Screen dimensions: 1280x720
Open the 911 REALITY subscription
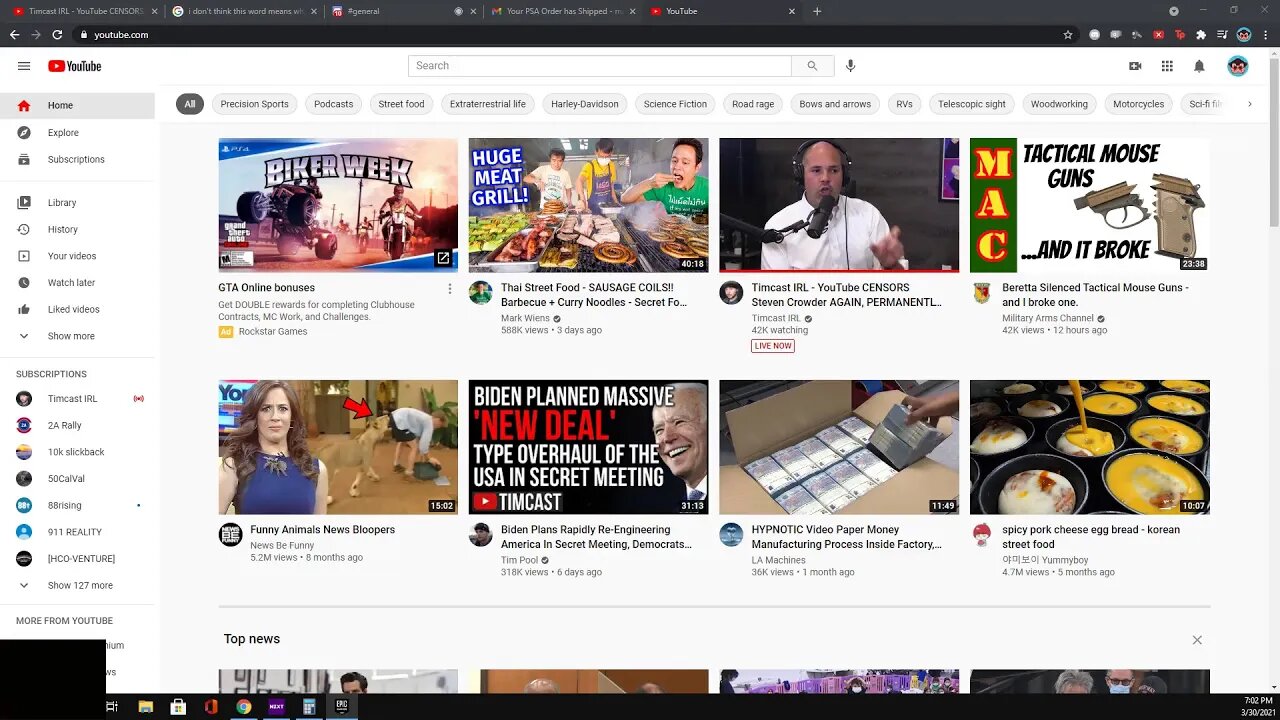tap(78, 532)
